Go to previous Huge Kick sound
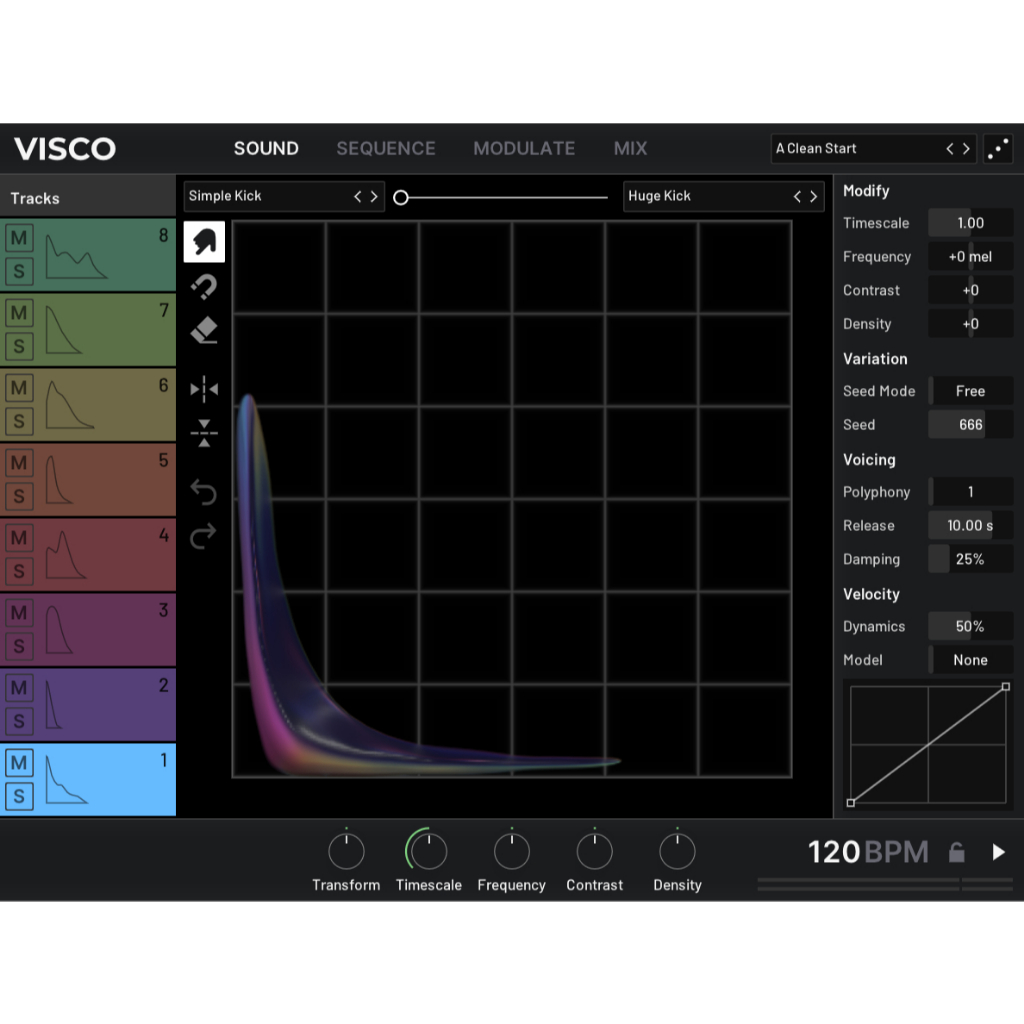1024x1024 pixels. [x=797, y=197]
